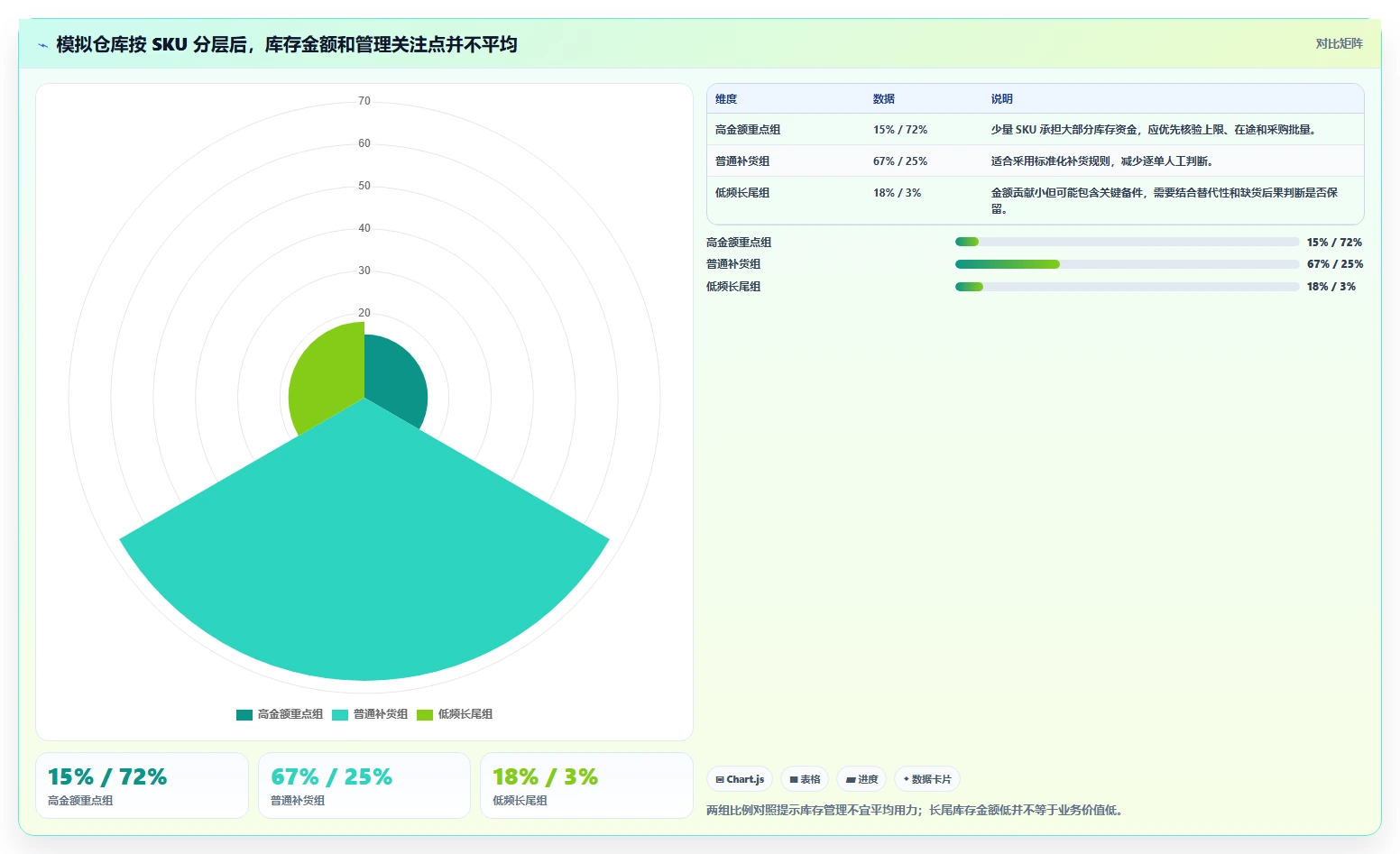The image size is (1400, 854).
Task: Click the description starting 金额贡献小
Action: (x=1164, y=200)
